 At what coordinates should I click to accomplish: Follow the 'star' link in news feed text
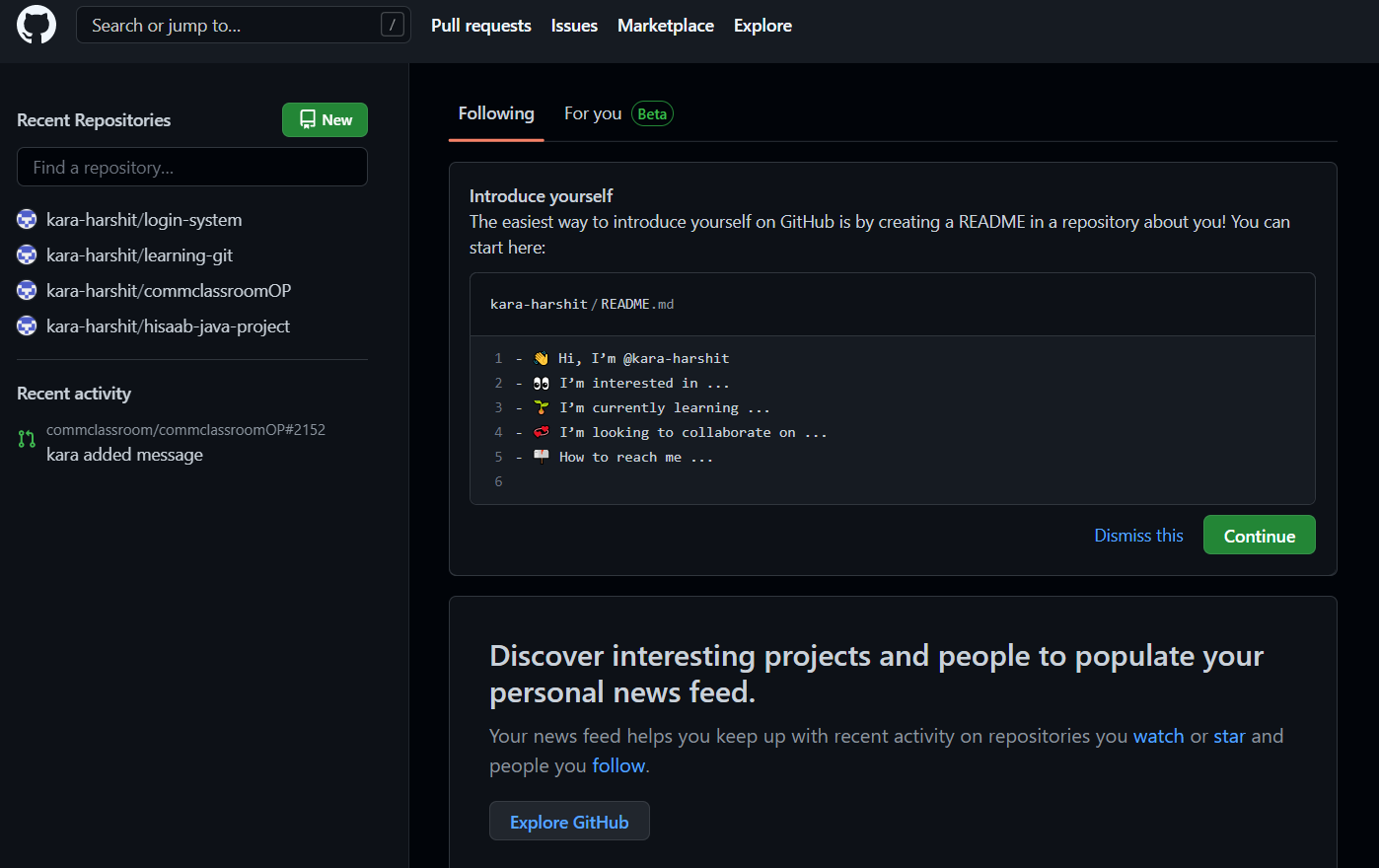1229,736
